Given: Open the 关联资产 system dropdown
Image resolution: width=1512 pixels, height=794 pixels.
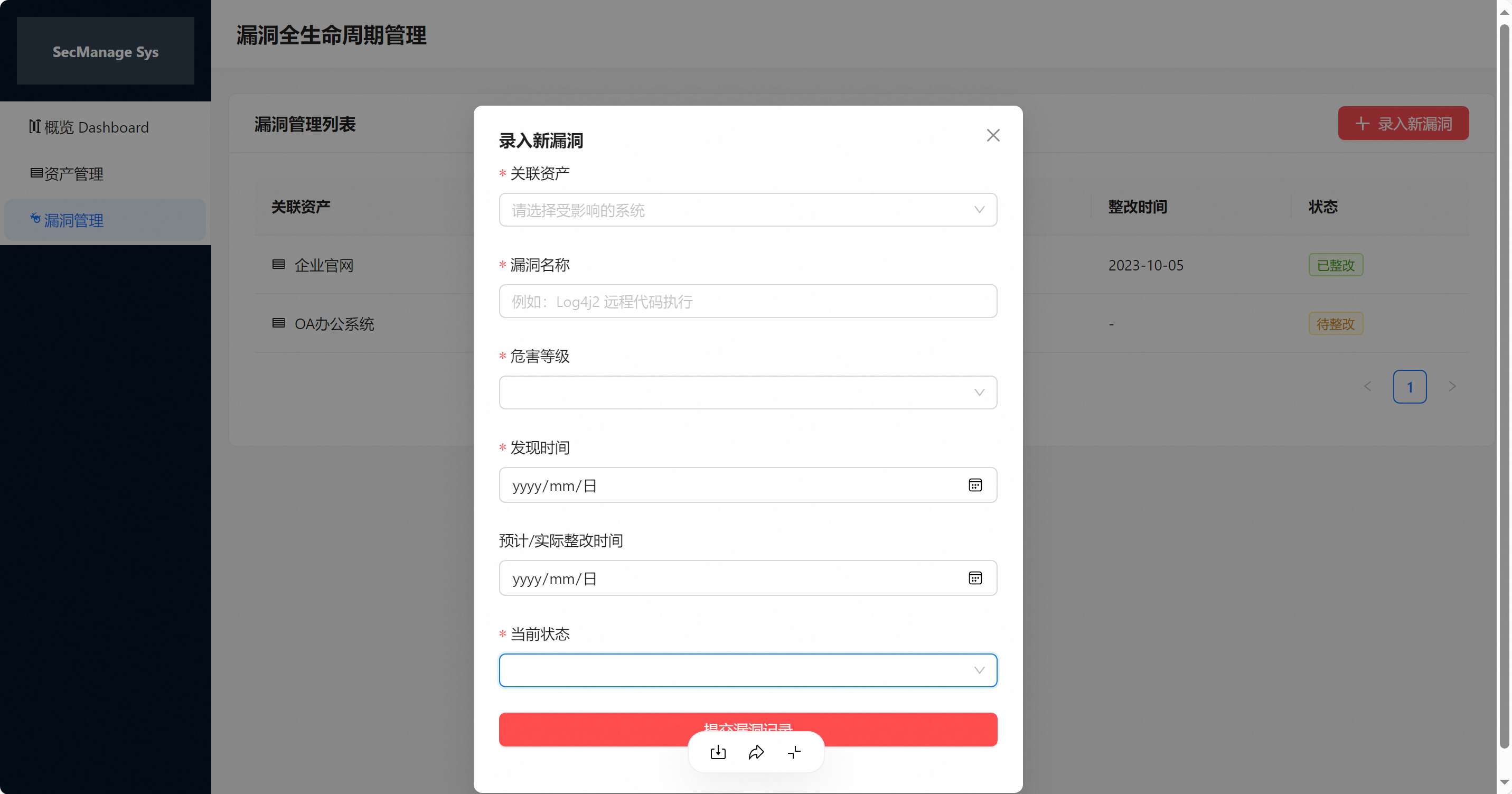Looking at the screenshot, I should coord(748,210).
